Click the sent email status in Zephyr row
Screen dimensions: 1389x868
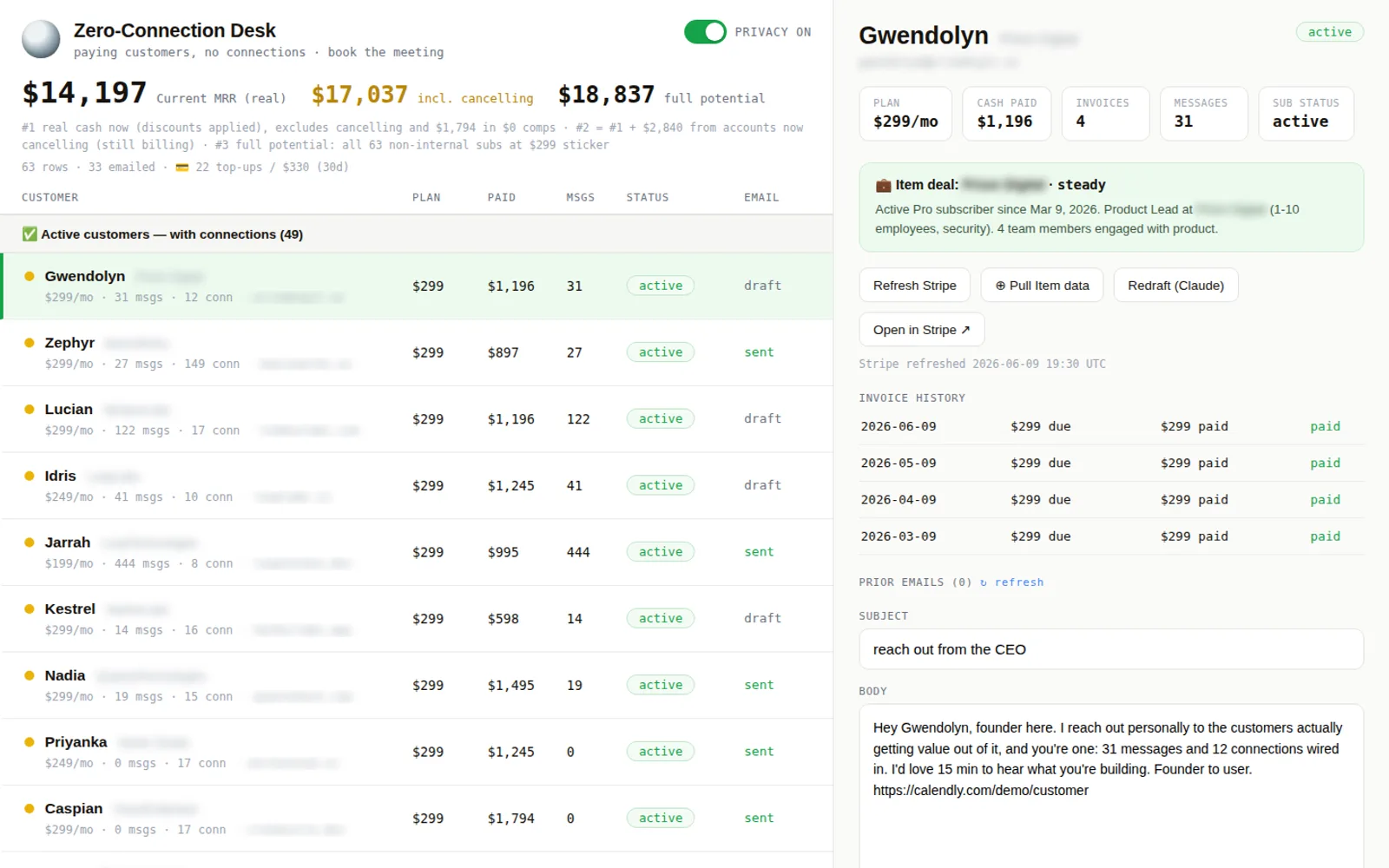(759, 352)
